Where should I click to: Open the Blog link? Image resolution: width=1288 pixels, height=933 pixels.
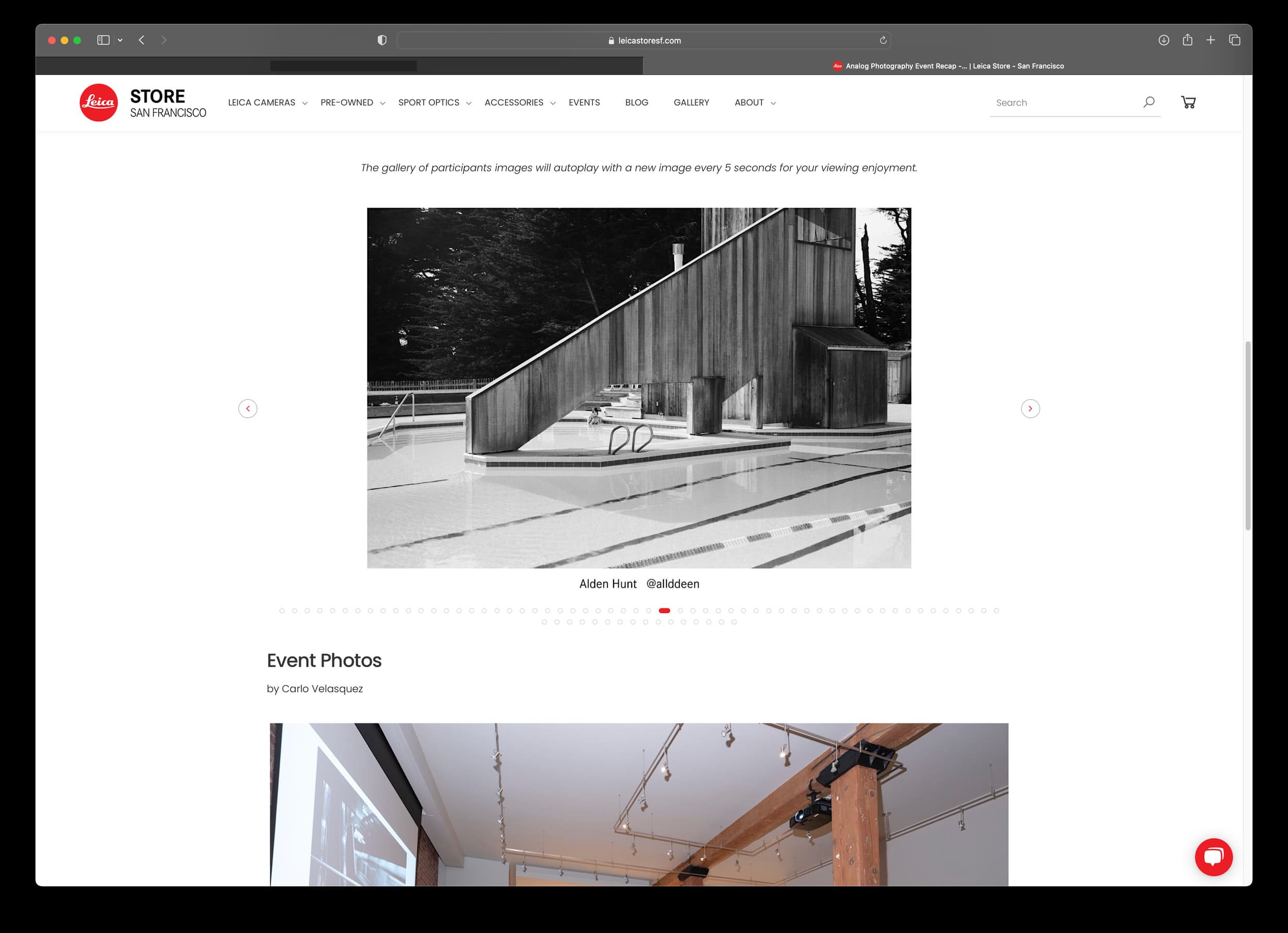tap(636, 103)
